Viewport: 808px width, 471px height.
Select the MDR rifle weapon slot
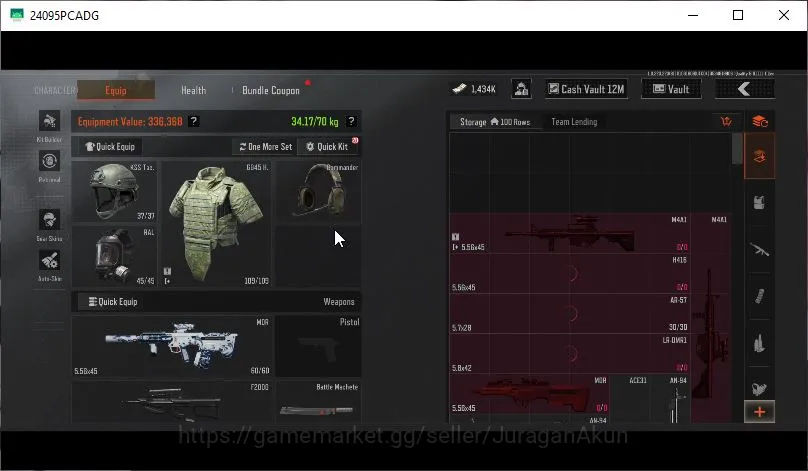171,346
